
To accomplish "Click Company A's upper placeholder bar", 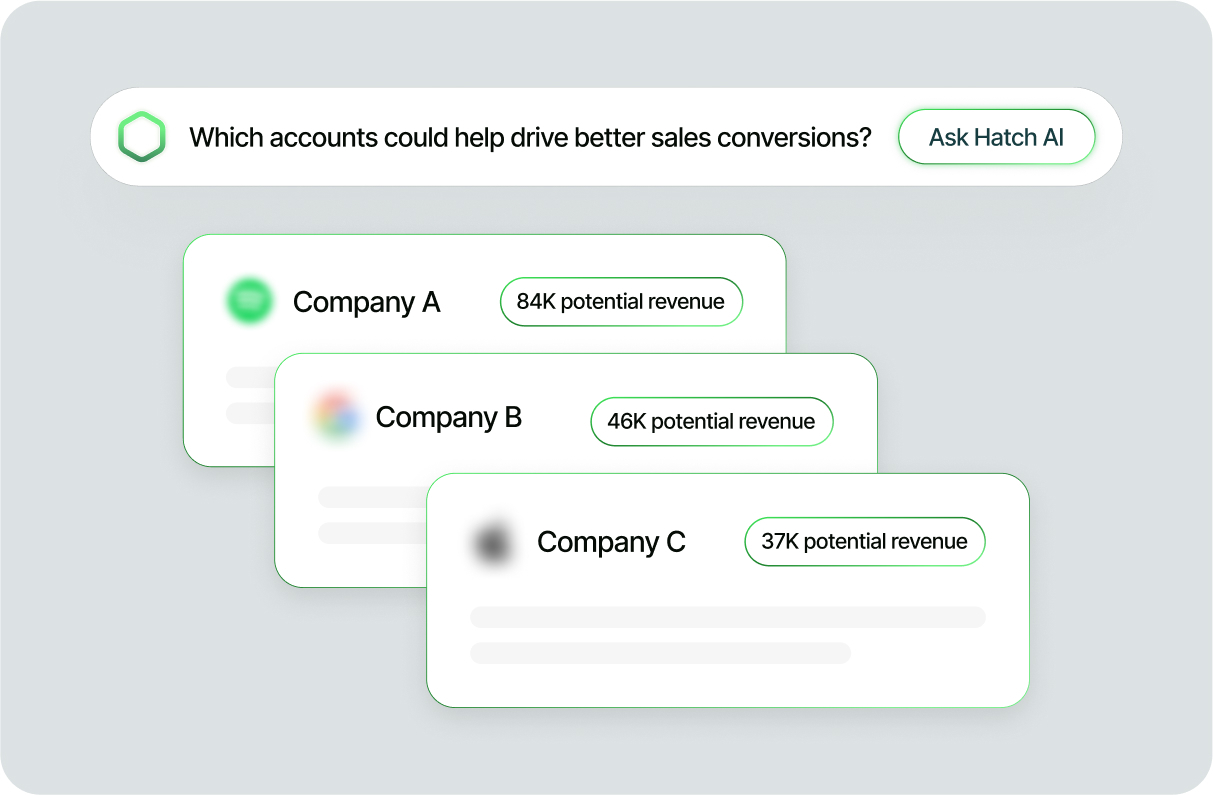I will 251,377.
